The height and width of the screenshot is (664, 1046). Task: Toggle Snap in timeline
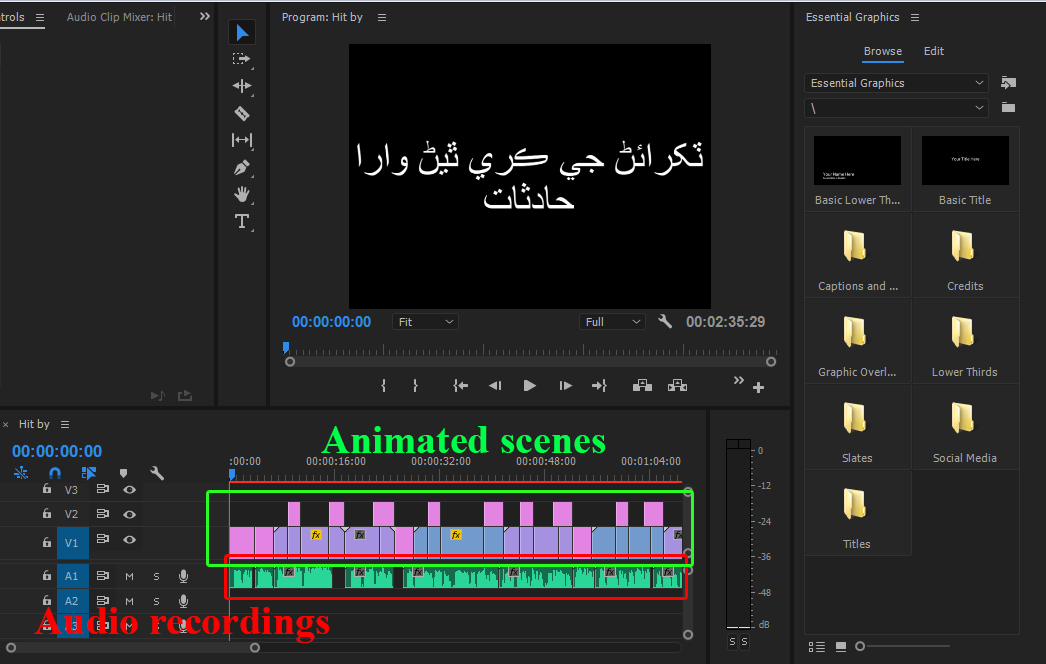click(x=55, y=473)
